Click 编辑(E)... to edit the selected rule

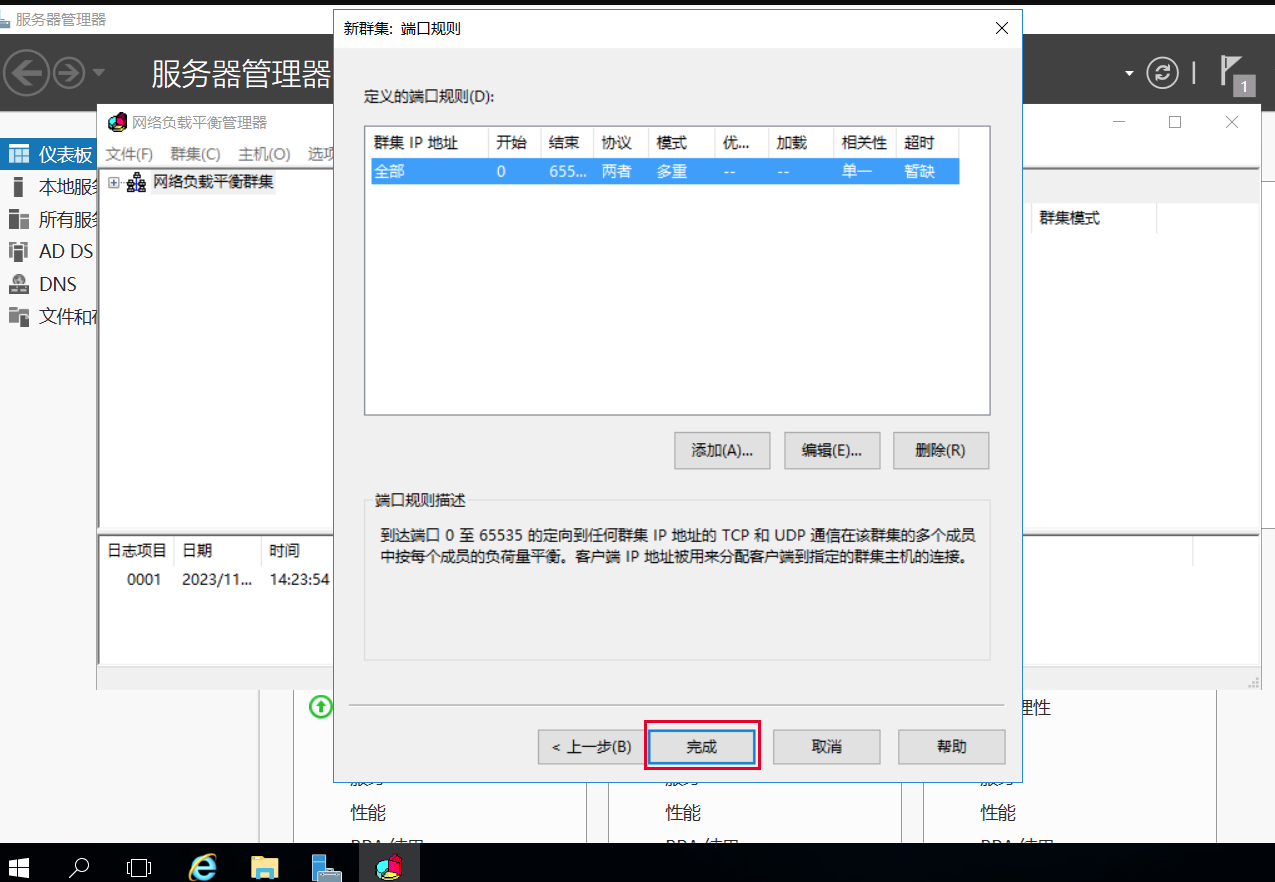pos(831,450)
